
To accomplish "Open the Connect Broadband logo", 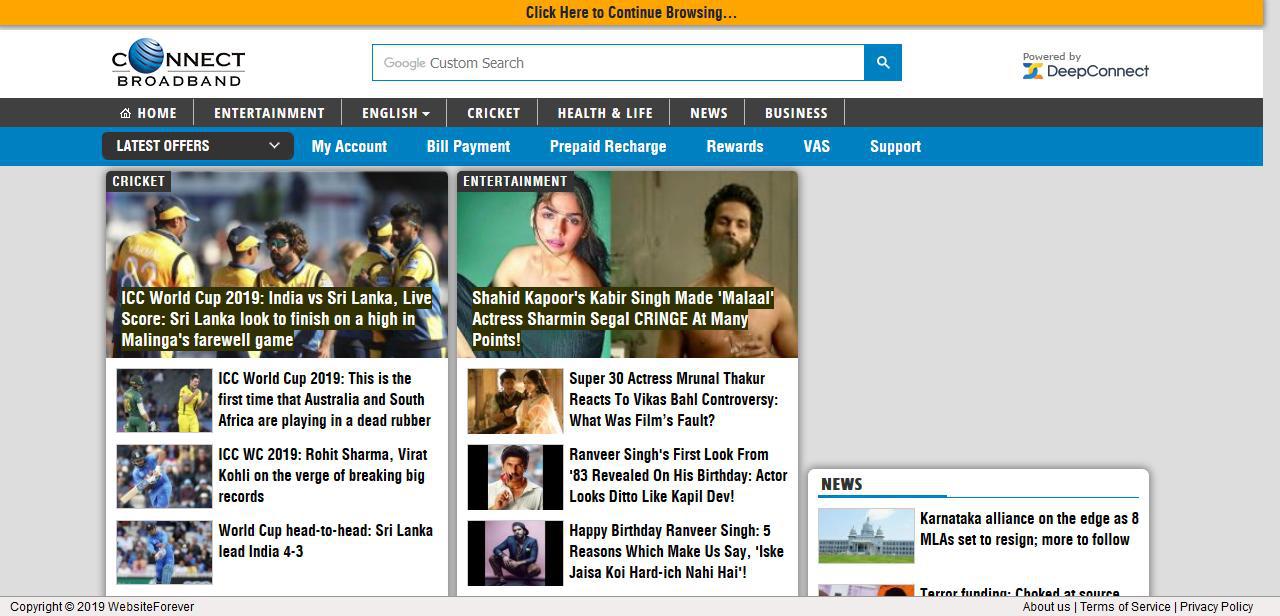I will click(x=178, y=62).
